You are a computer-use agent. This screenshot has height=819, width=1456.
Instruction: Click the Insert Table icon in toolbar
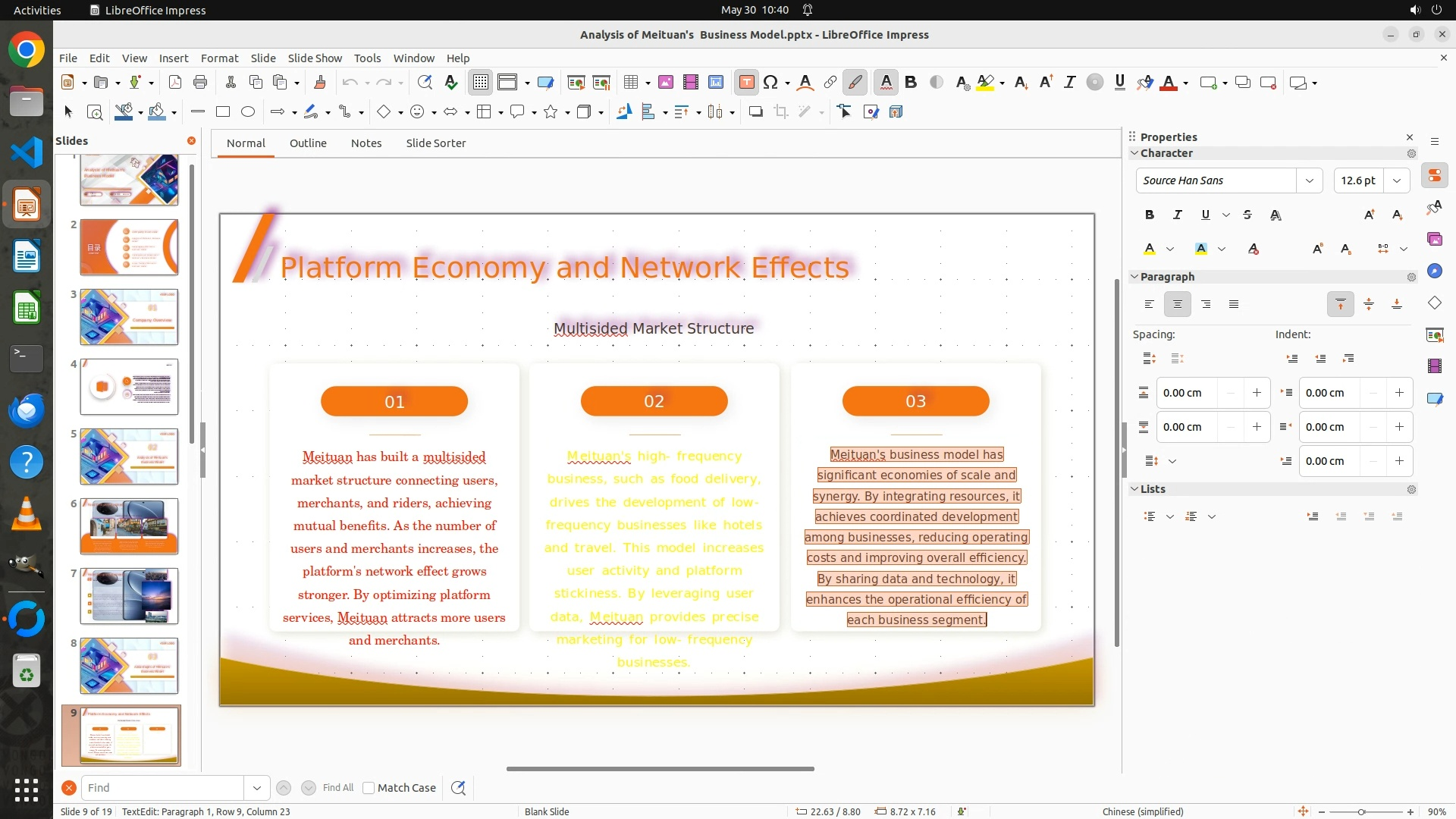tap(630, 83)
